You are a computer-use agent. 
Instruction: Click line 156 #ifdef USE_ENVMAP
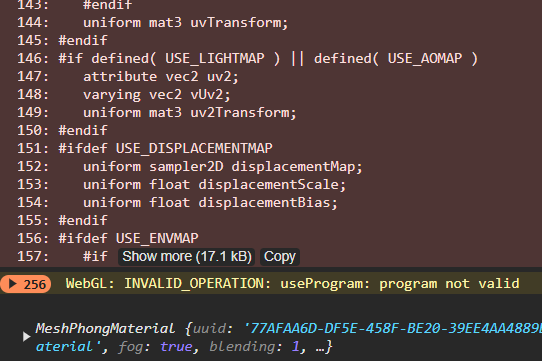(129, 238)
